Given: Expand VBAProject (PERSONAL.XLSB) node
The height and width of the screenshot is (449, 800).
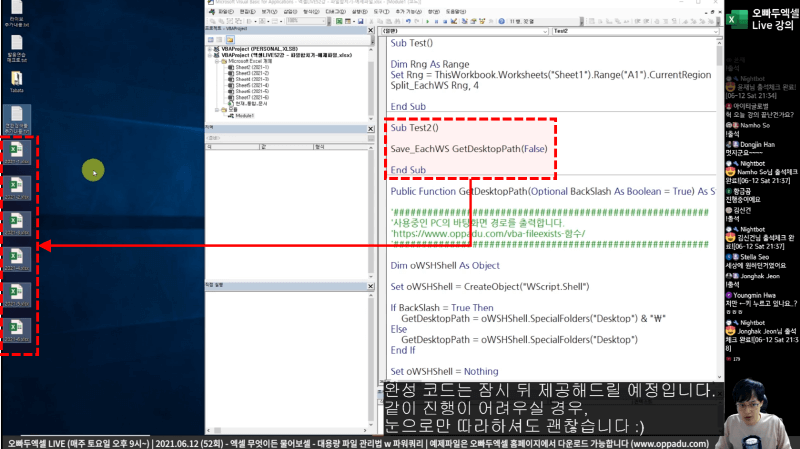Looking at the screenshot, I should tap(207, 48).
